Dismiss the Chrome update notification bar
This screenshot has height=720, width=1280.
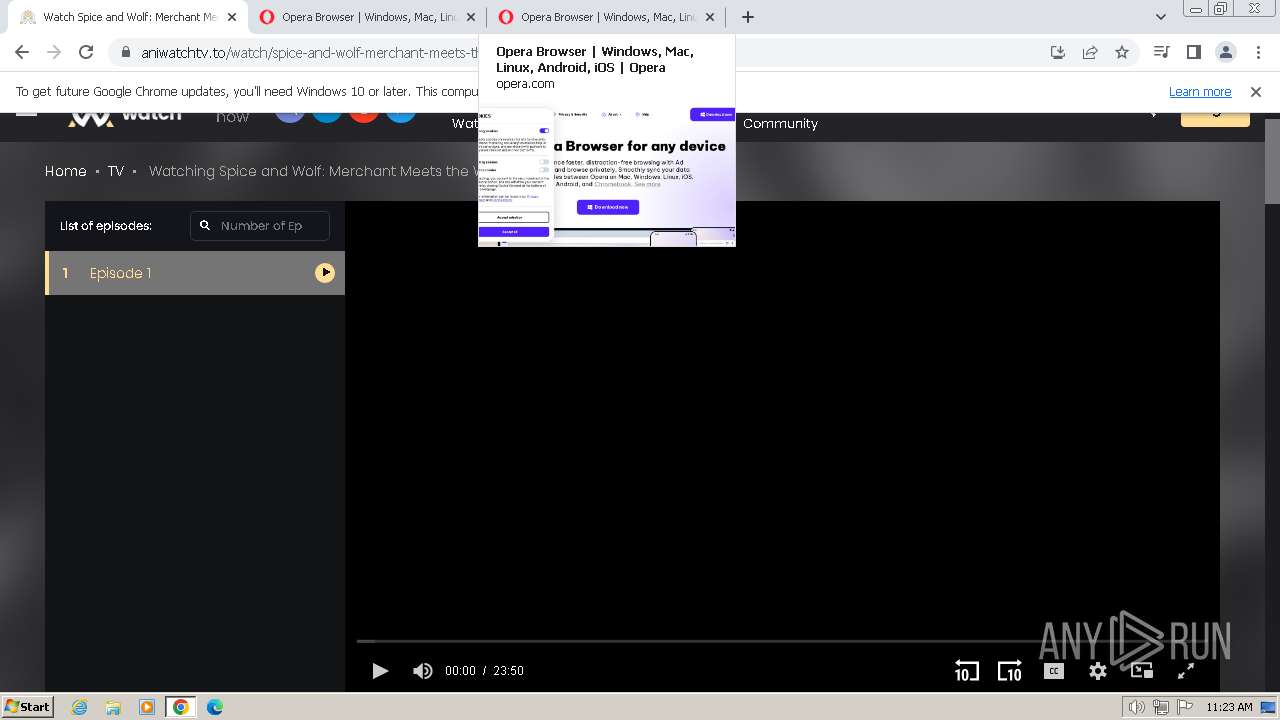[1256, 91]
